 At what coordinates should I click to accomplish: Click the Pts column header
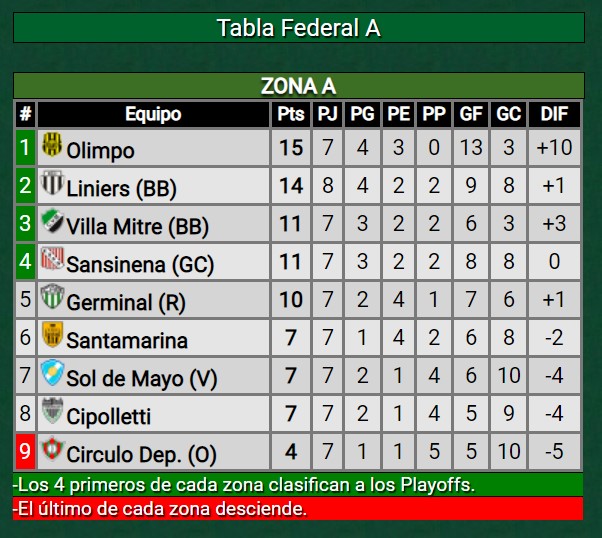coord(290,114)
